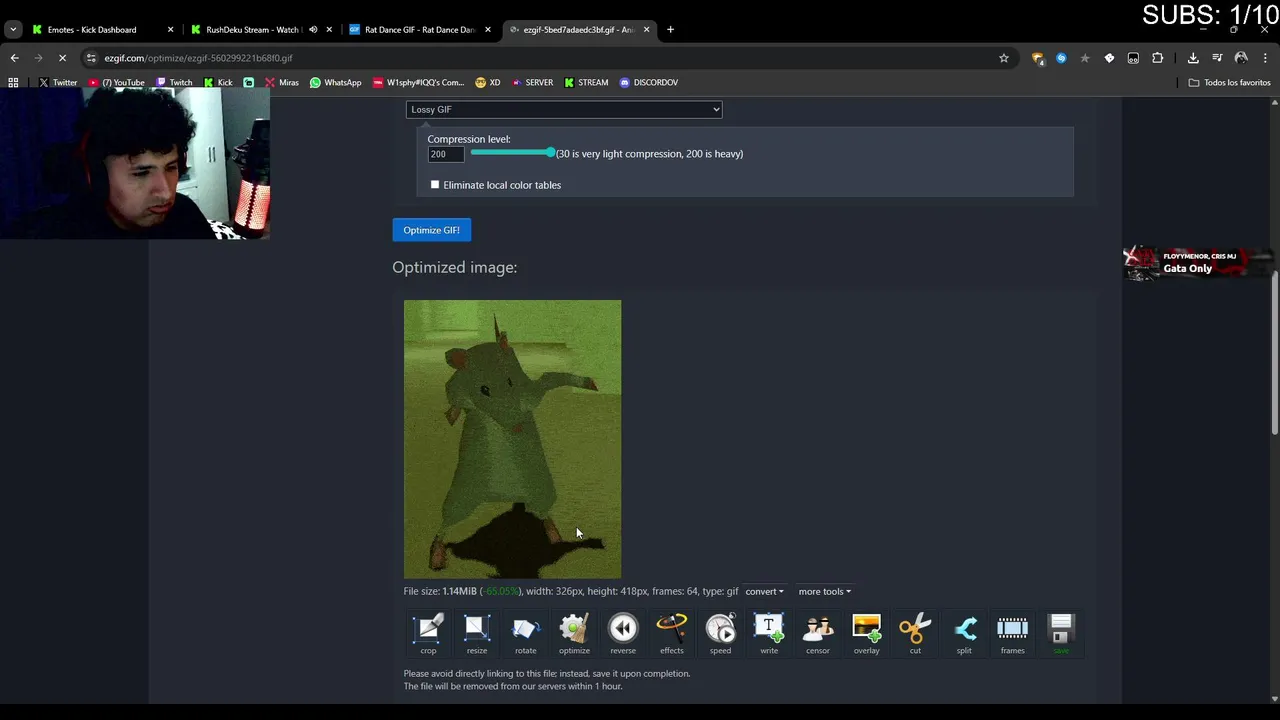Expand the more tools dropdown
The width and height of the screenshot is (1280, 720).
(x=824, y=591)
